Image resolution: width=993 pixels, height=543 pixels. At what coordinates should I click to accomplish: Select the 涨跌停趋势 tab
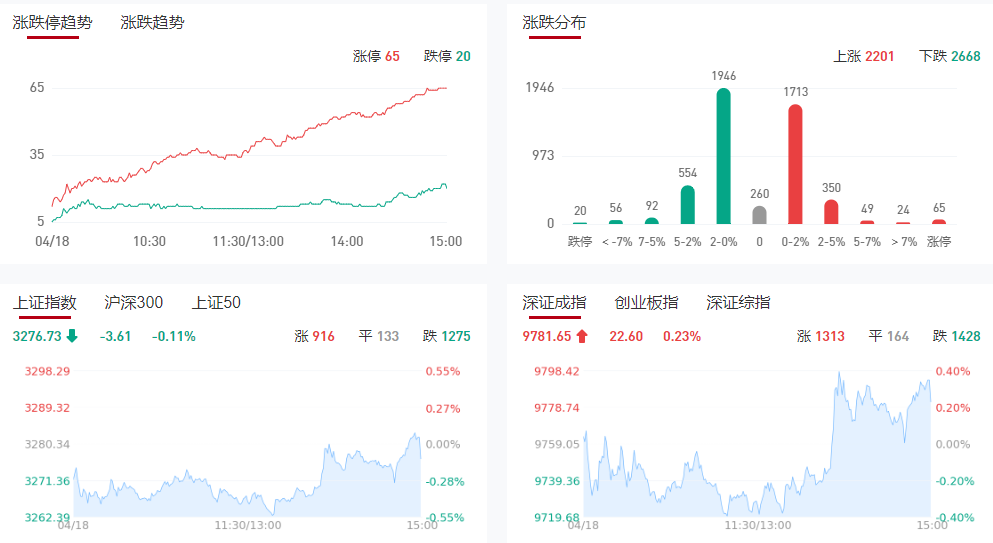click(52, 22)
